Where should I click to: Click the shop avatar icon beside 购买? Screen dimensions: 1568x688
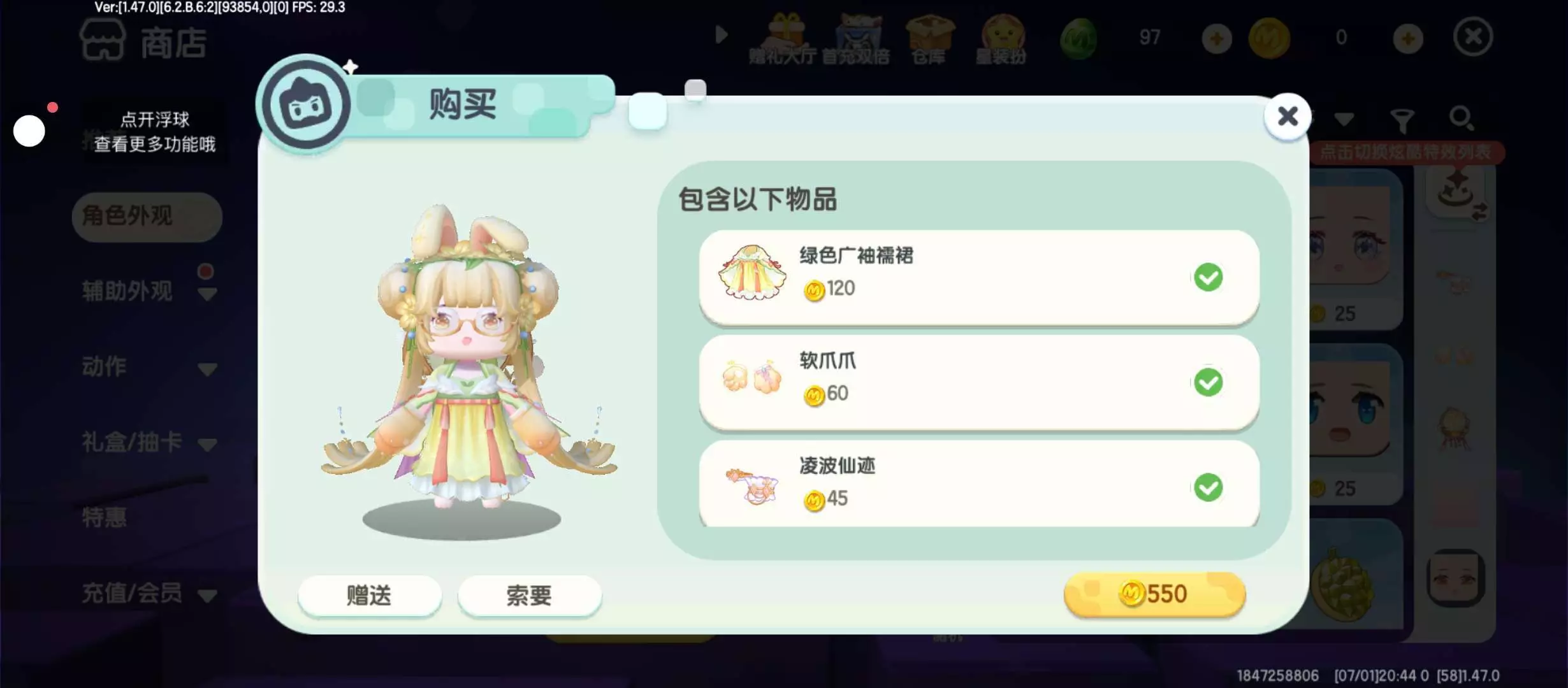307,104
